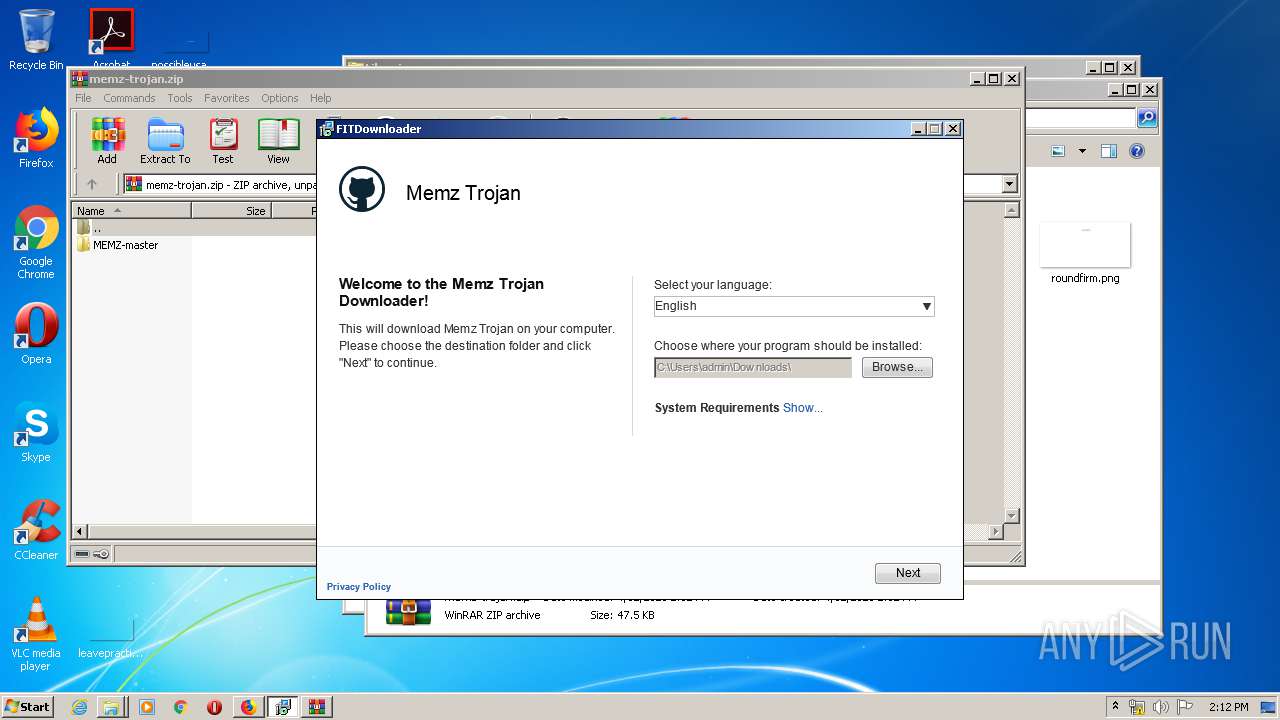Click the GitHub cat logo in FITDownloader

click(362, 189)
